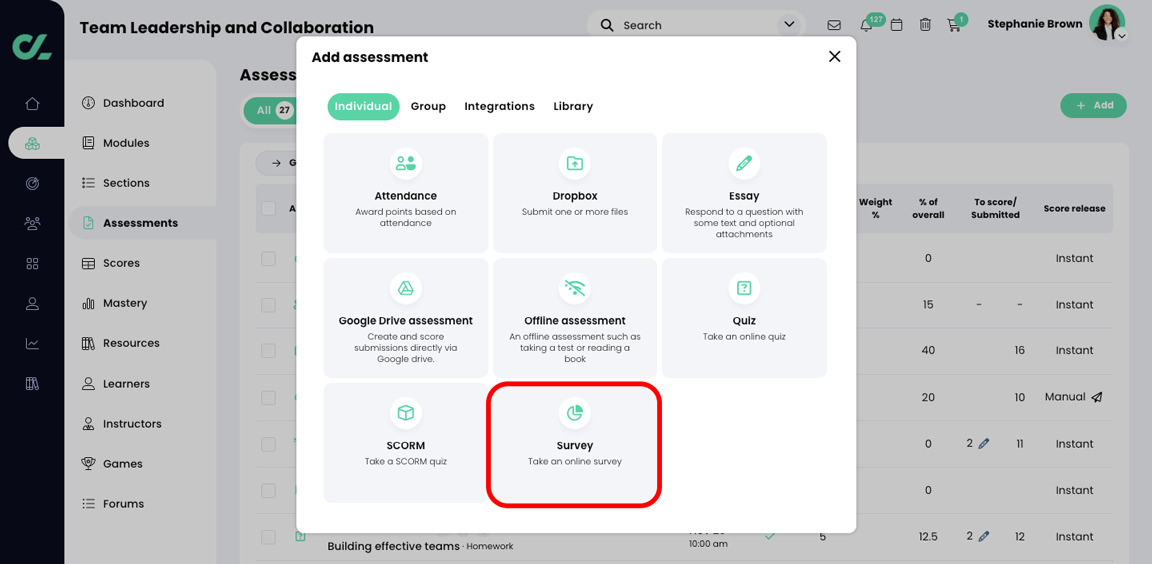
Task: Close the Add assessment dialog
Action: coord(835,57)
